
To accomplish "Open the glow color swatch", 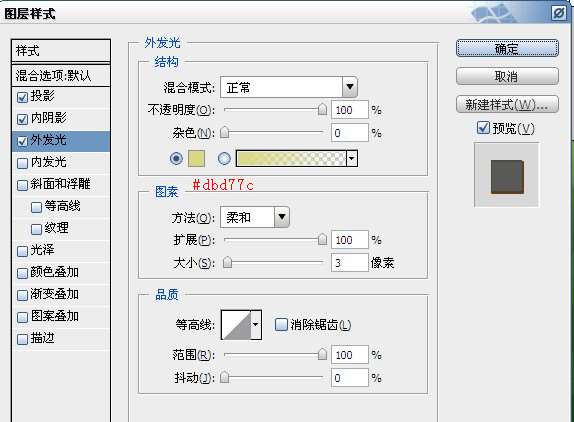I will click(196, 158).
